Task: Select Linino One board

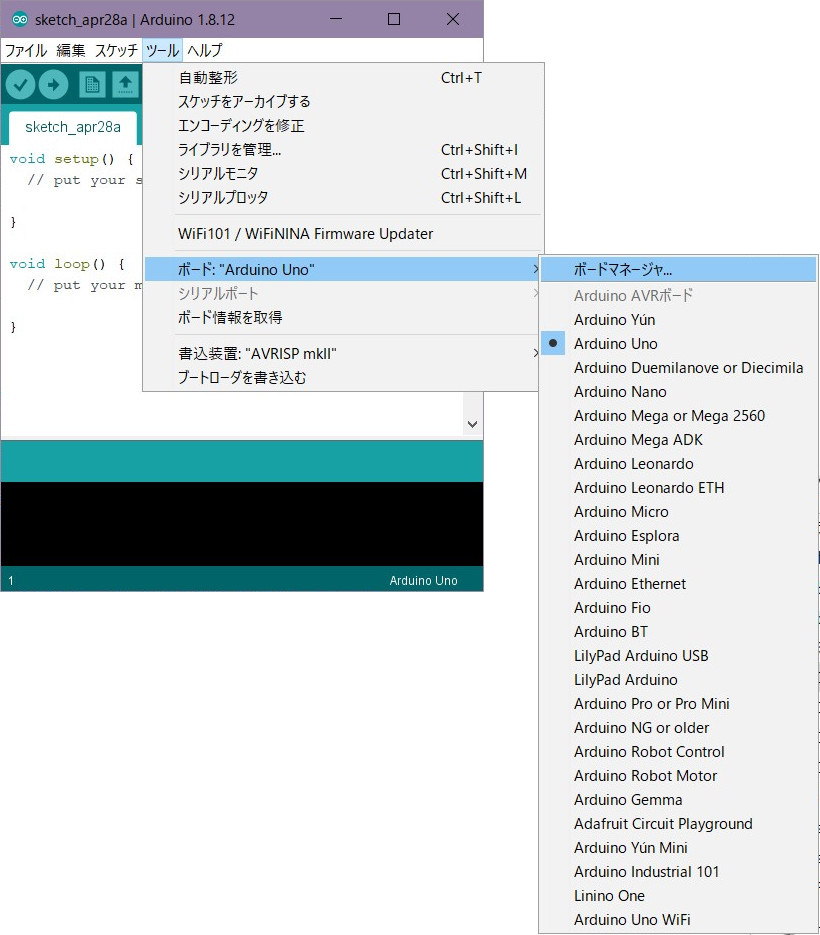Action: click(x=677, y=896)
